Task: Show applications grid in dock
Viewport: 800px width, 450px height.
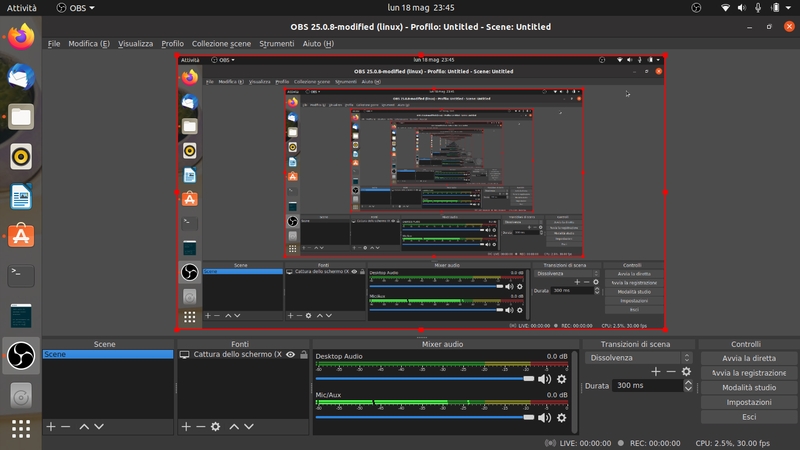Action: (21, 429)
